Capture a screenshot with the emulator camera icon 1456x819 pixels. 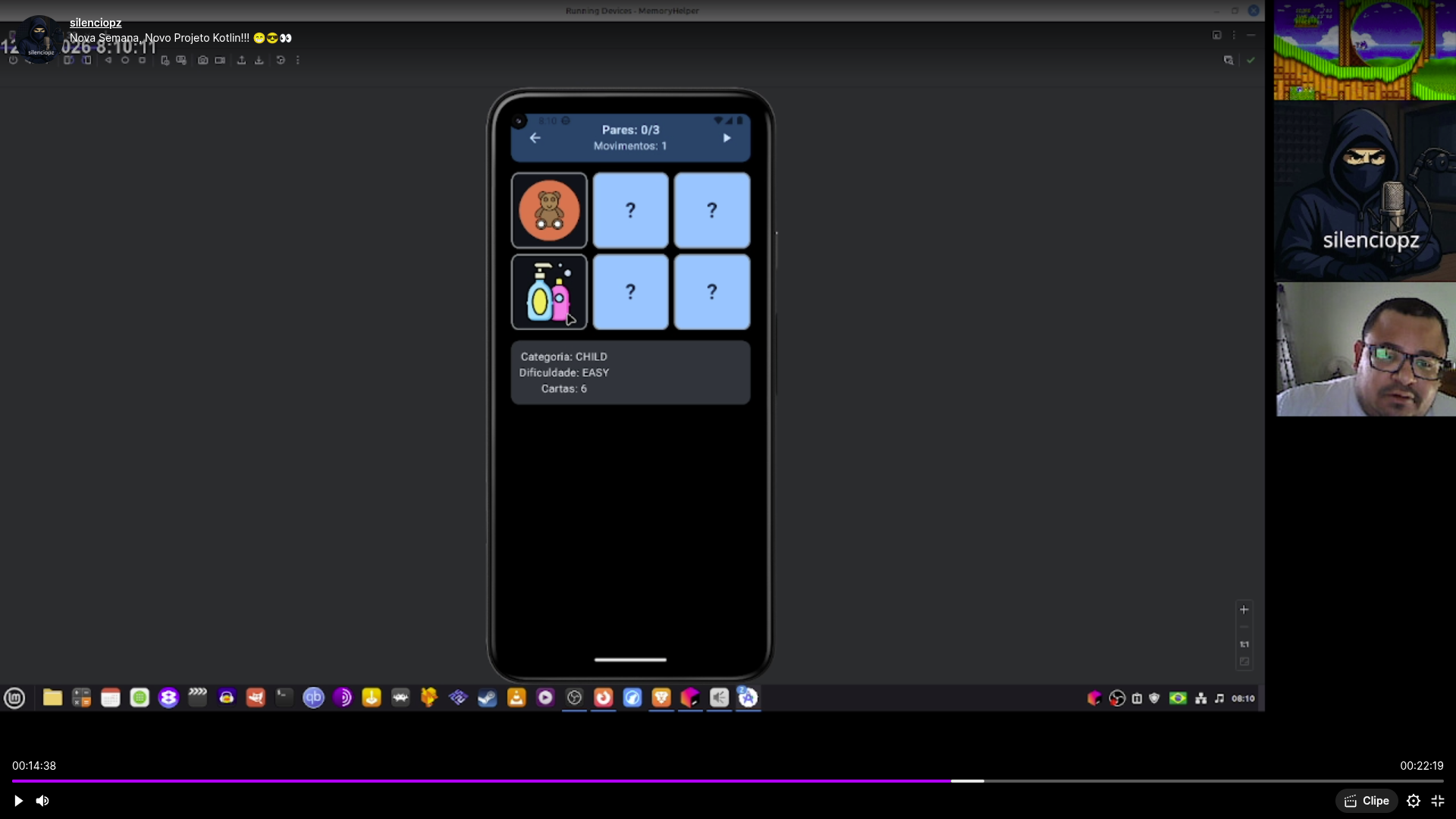[x=203, y=60]
